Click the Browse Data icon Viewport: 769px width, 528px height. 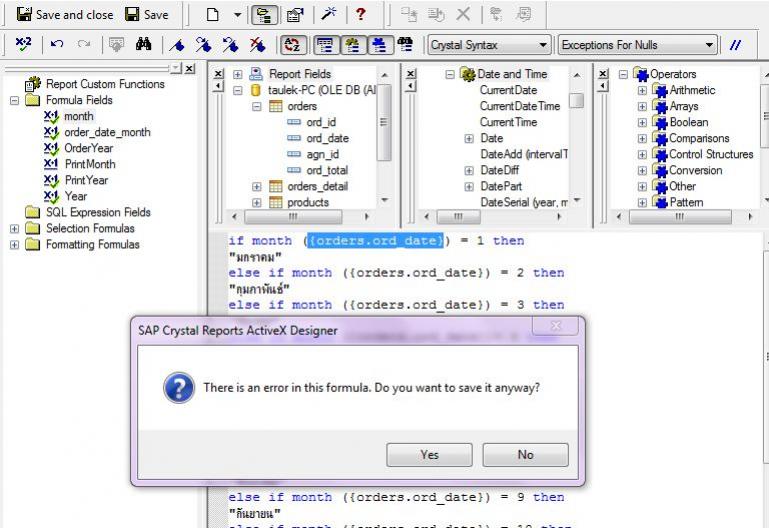116,45
